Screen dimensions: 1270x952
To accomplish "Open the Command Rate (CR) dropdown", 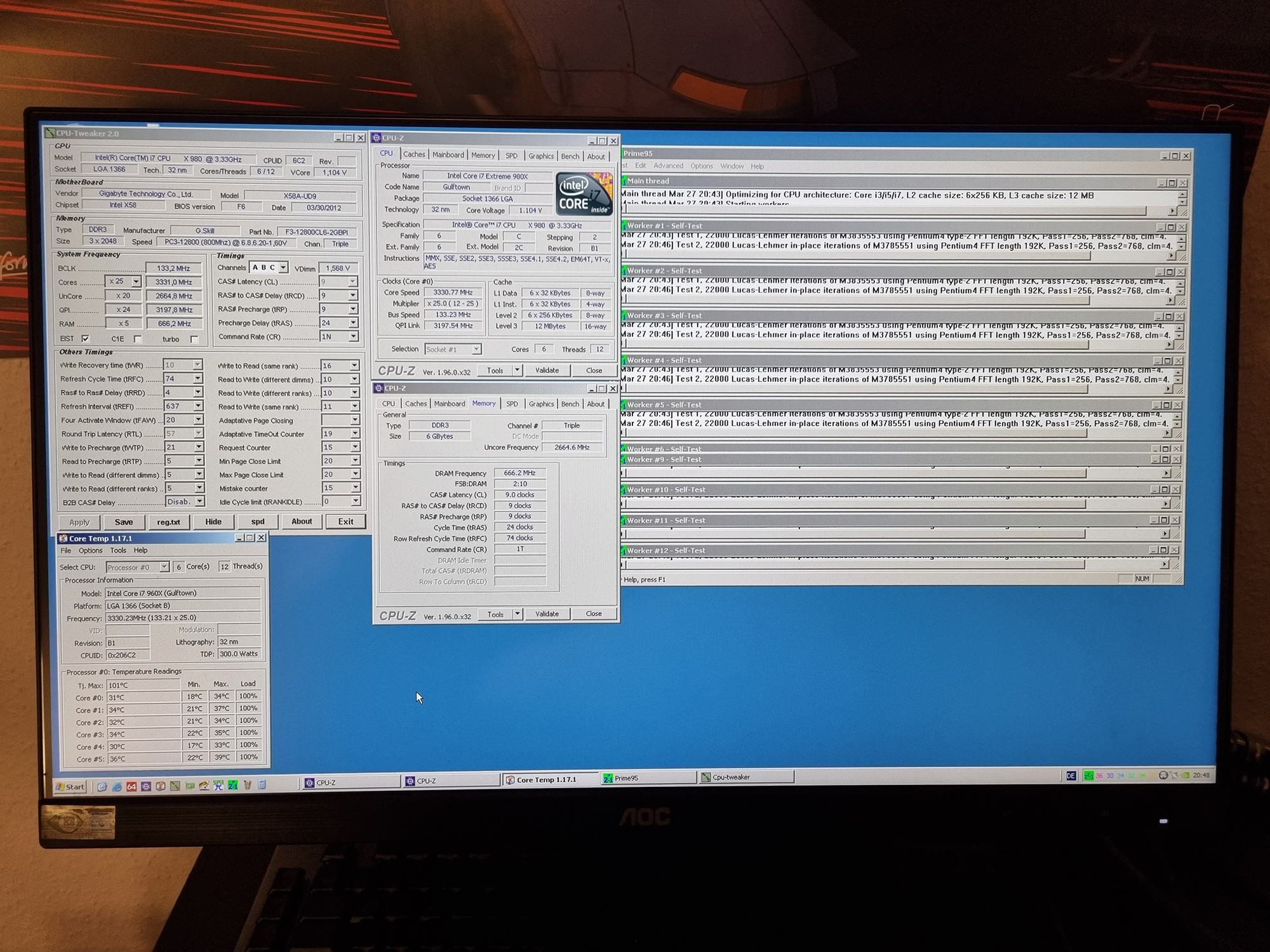I will coord(353,336).
